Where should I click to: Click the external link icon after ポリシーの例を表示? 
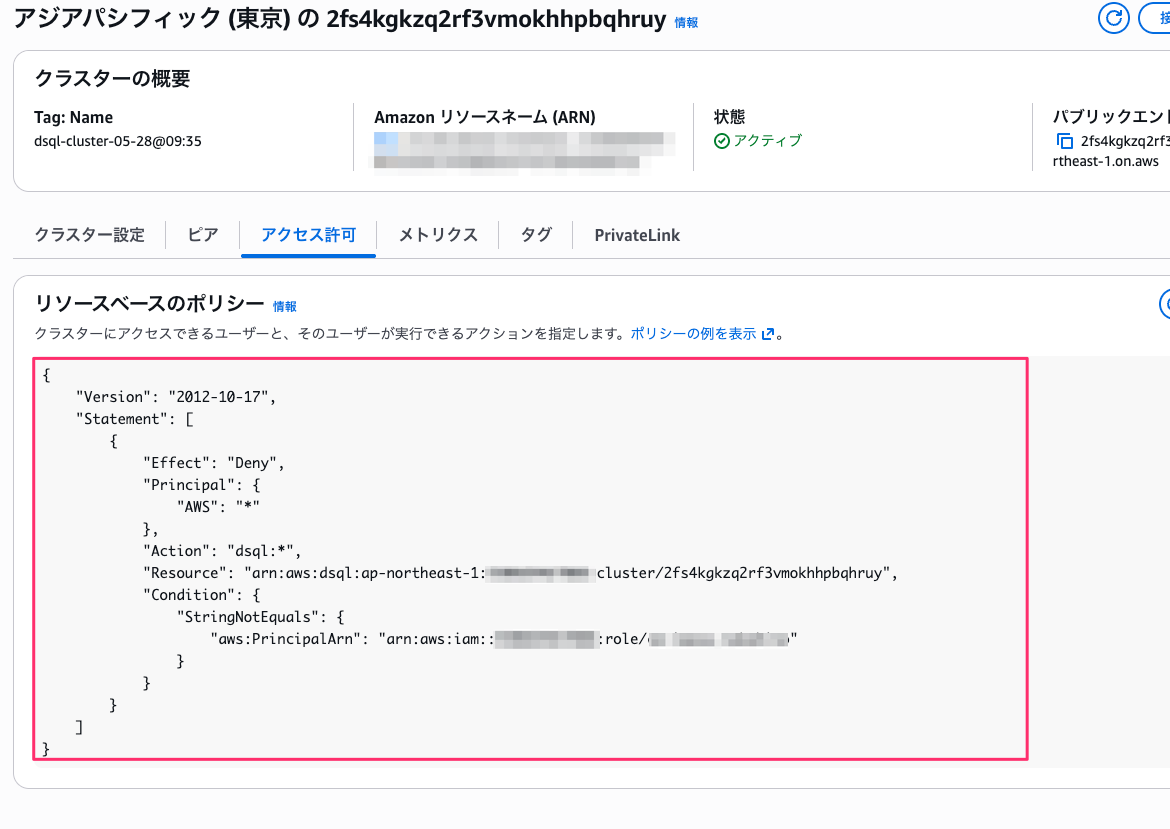click(x=768, y=334)
